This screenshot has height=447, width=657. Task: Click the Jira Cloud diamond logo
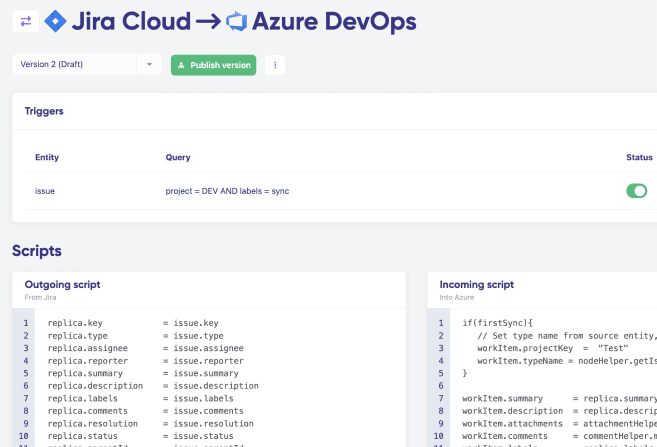[56, 21]
